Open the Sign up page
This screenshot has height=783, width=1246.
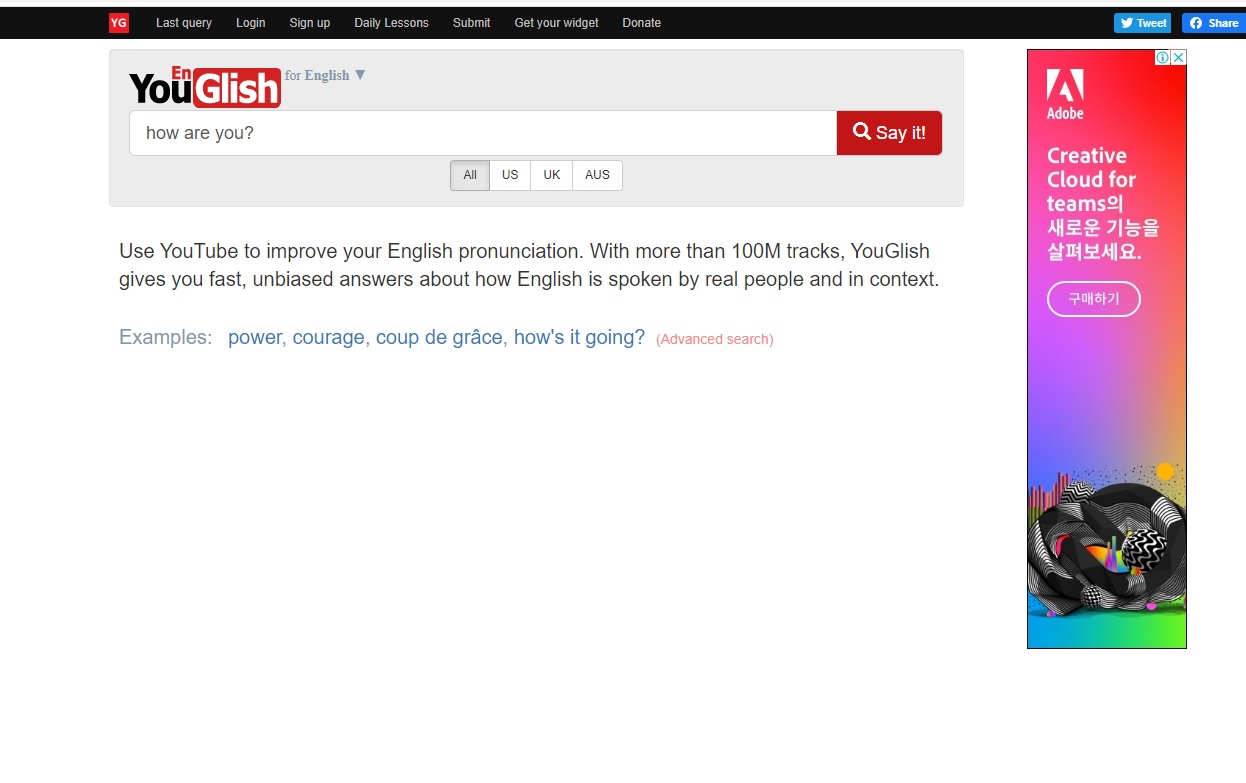tap(310, 23)
